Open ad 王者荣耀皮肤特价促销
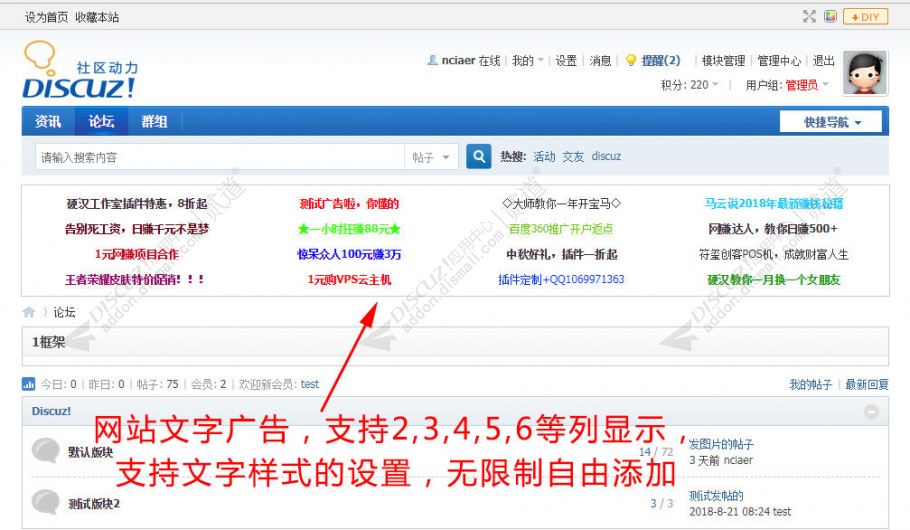This screenshot has height=530, width=910. coord(135,280)
